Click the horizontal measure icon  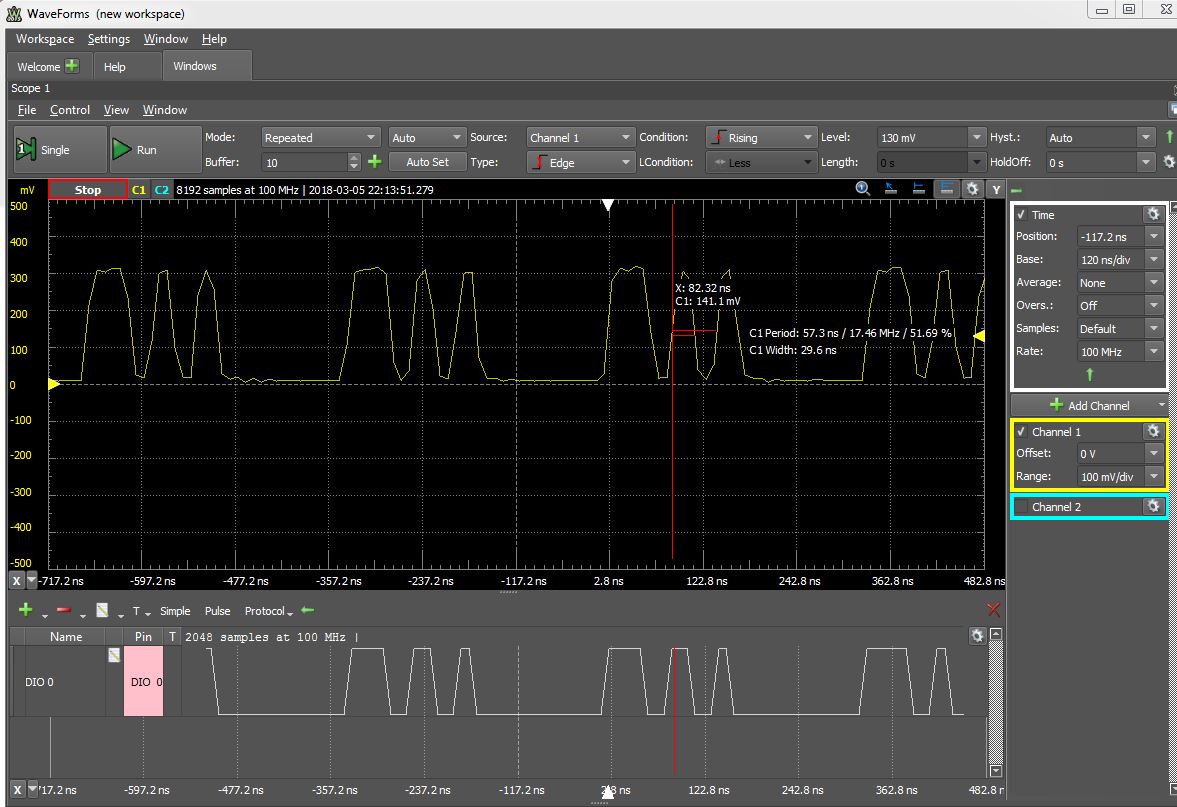coord(919,189)
